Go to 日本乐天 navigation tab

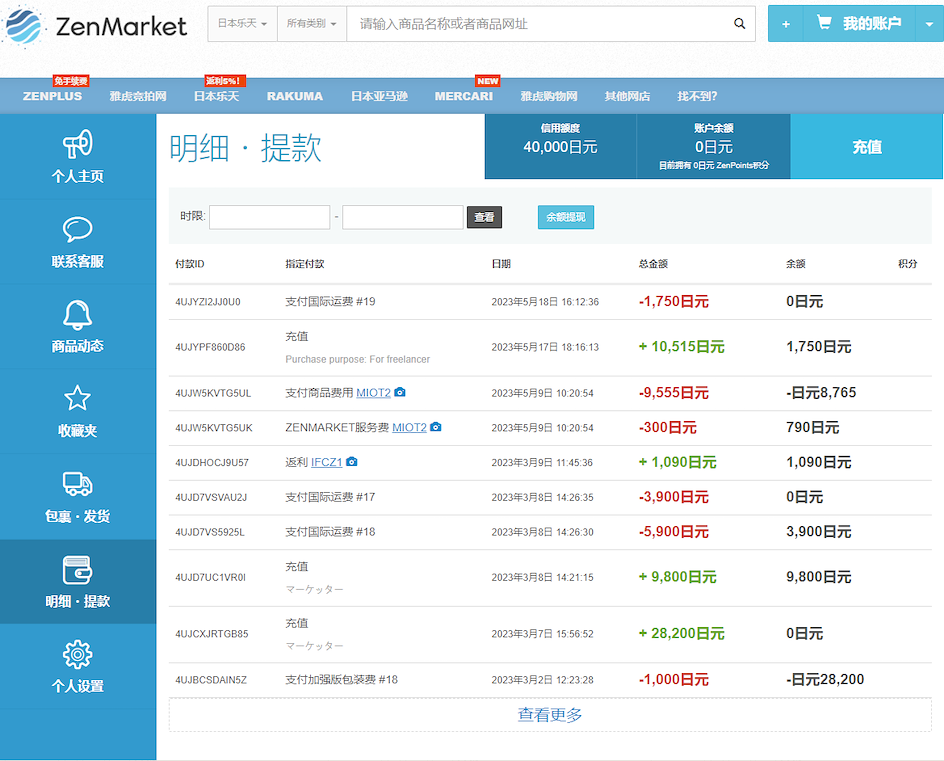coord(217,96)
